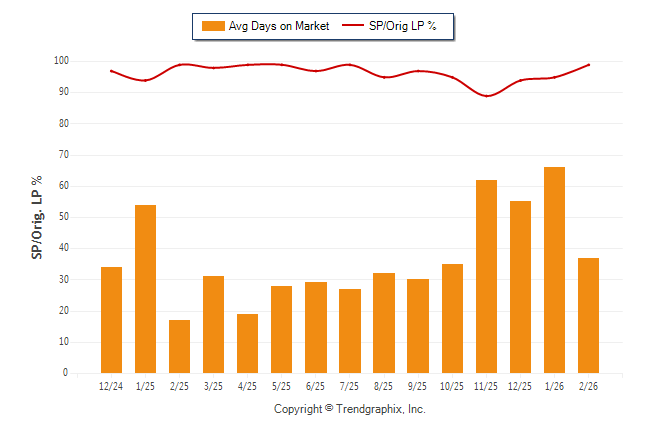The image size is (646, 434).
Task: Click the red SP/Orig LP % legend line
Action: pyautogui.click(x=355, y=26)
